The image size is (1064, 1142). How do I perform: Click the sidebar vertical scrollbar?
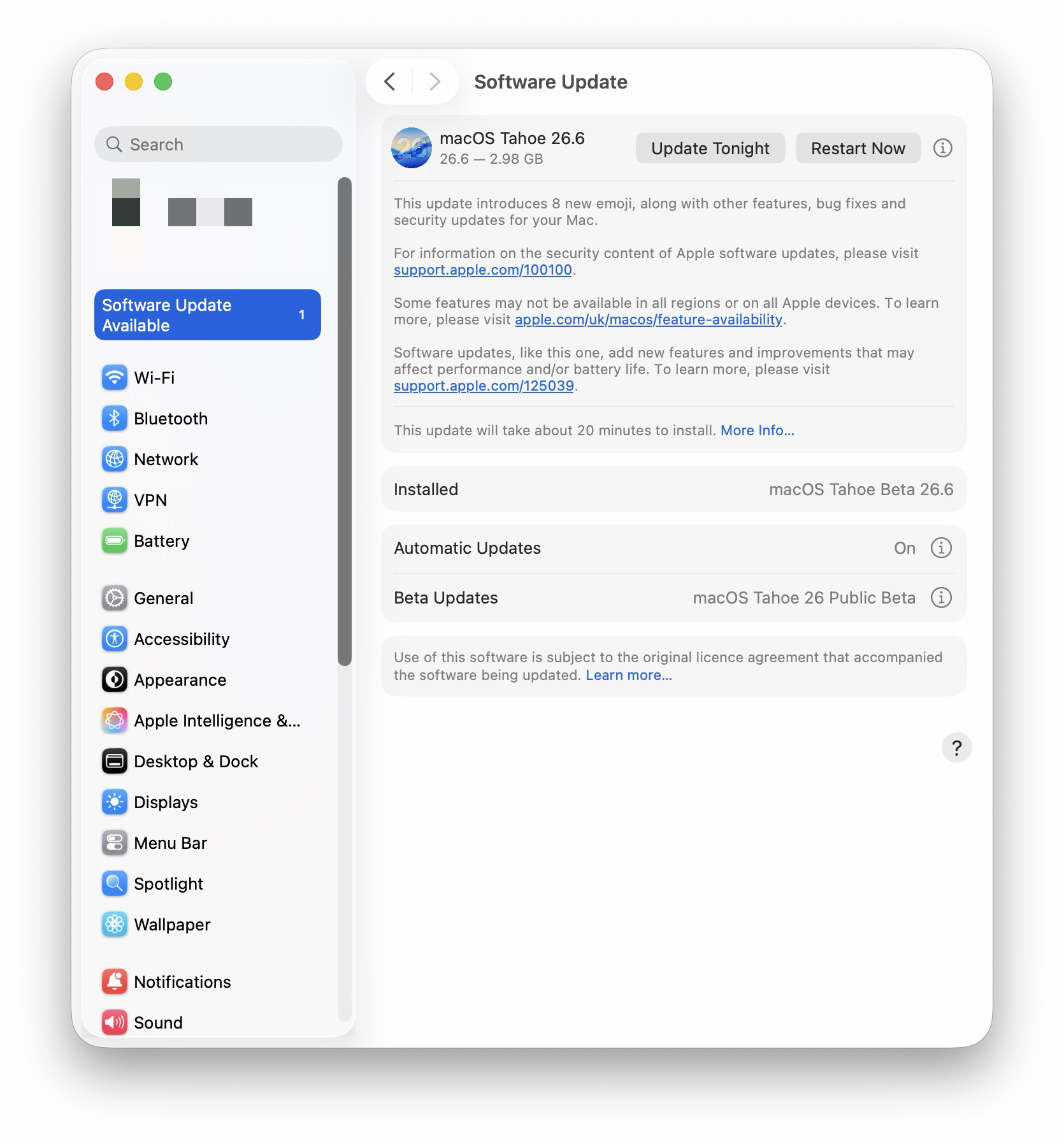coord(345,421)
